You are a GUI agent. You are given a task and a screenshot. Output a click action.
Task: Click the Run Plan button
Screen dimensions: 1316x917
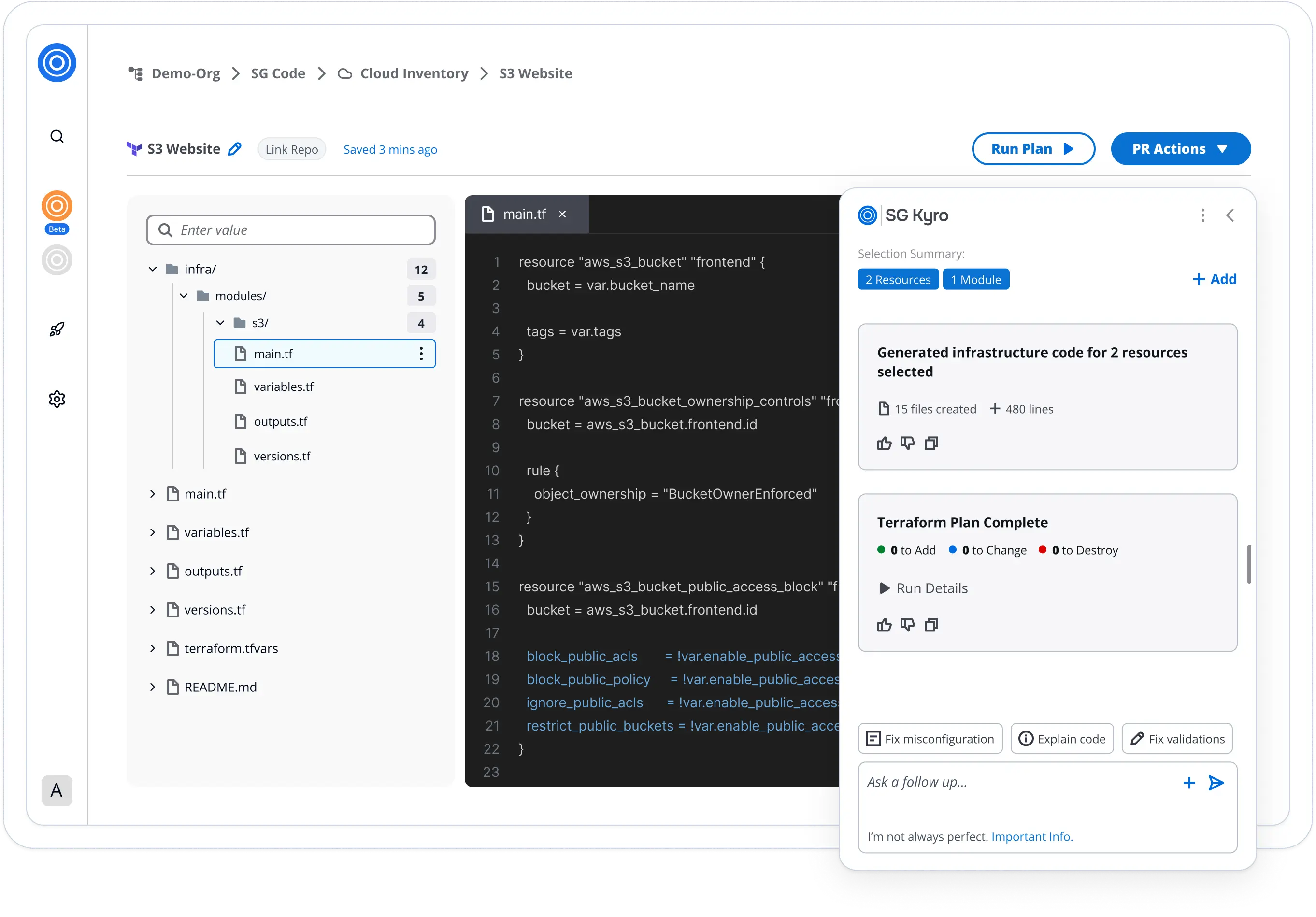click(1033, 149)
